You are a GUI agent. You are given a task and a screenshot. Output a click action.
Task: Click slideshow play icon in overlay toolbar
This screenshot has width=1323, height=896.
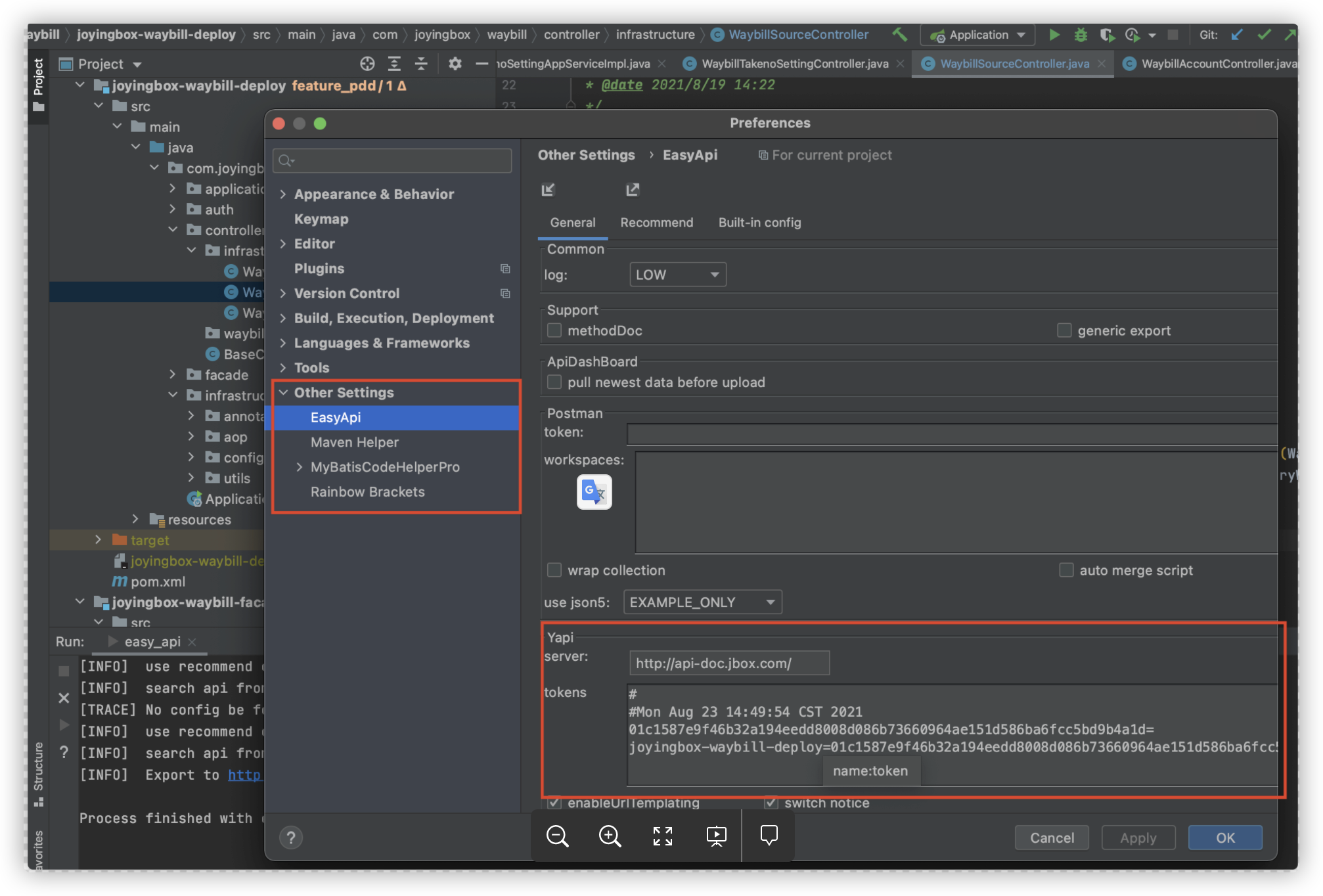tap(716, 836)
